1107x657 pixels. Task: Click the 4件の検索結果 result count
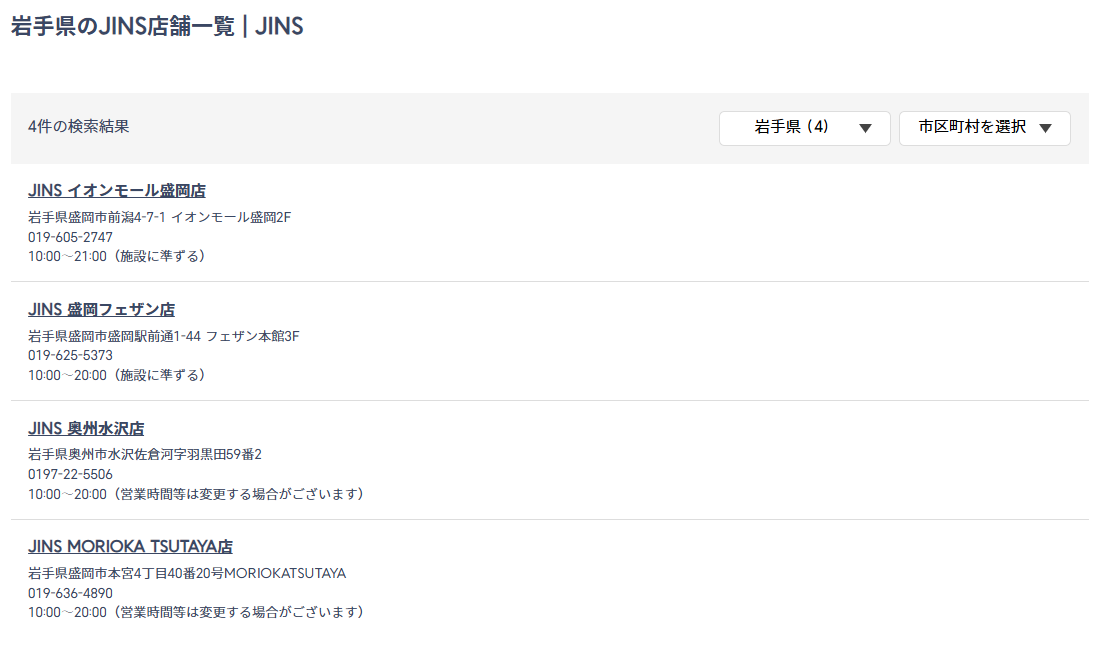79,127
